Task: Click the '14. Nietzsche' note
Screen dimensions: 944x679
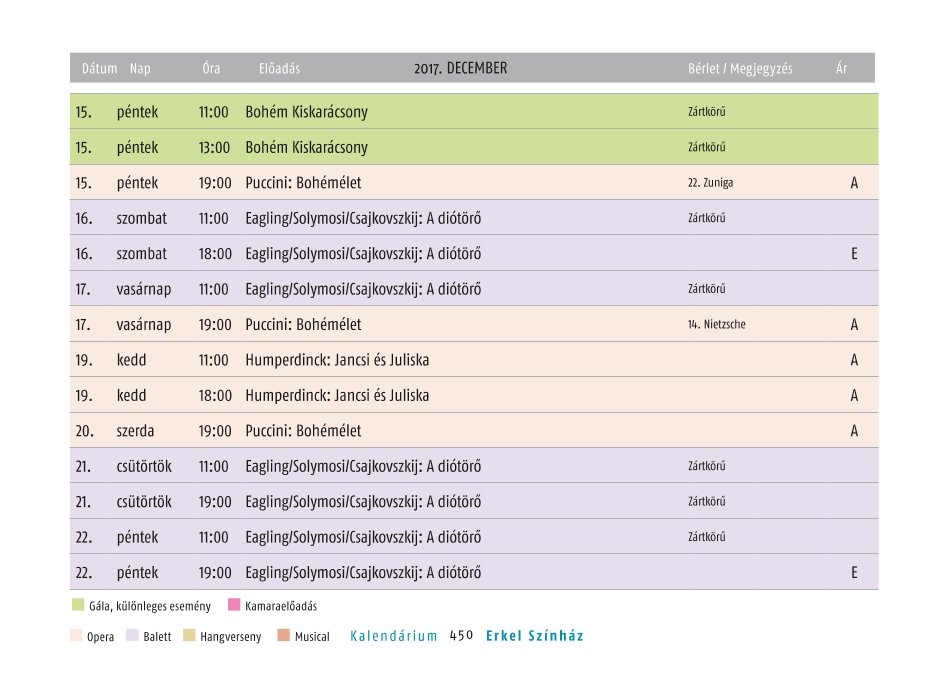Action: pos(716,324)
